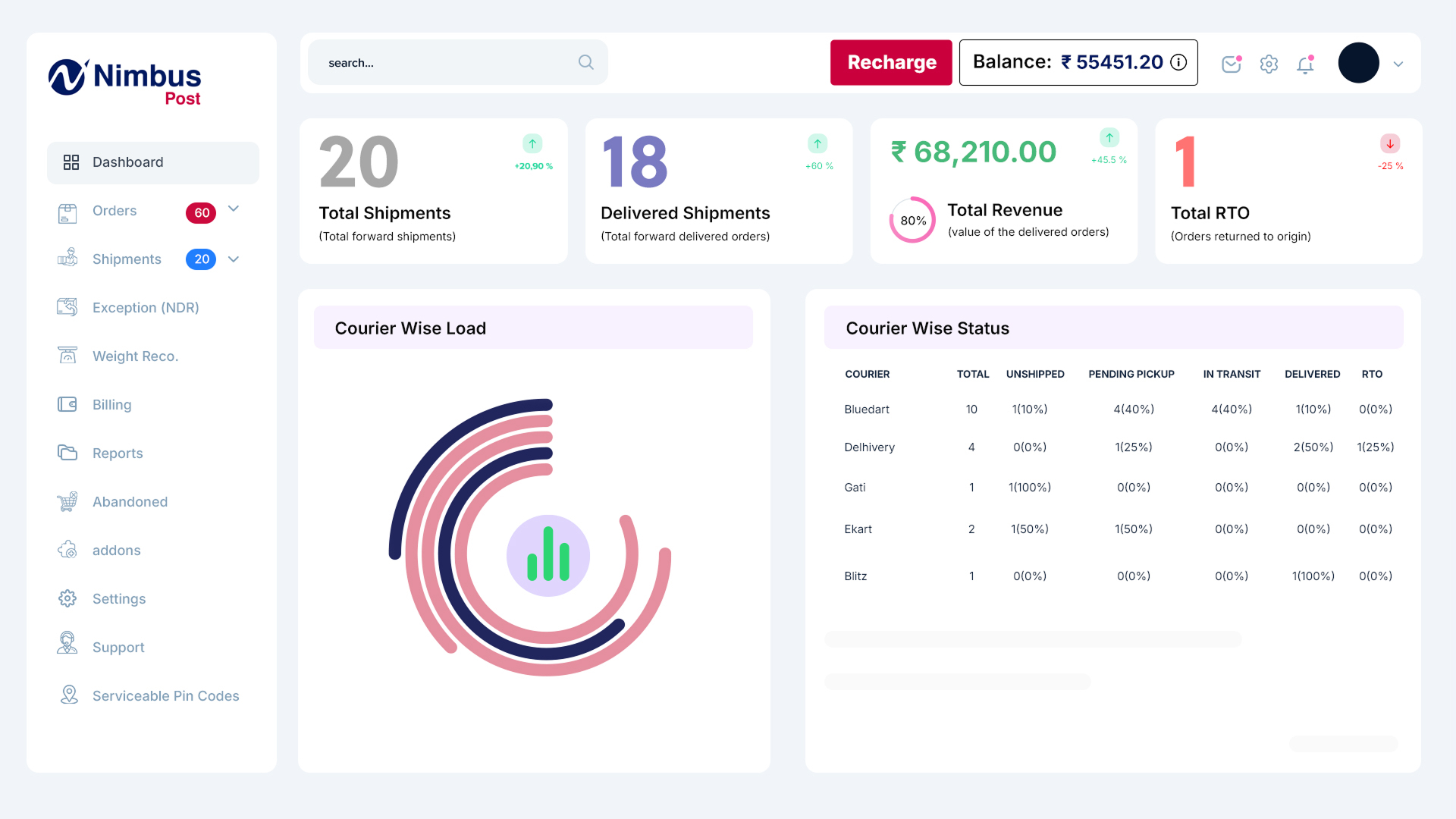Click the 80% revenue progress ring
1456x819 pixels.
pyautogui.click(x=912, y=220)
